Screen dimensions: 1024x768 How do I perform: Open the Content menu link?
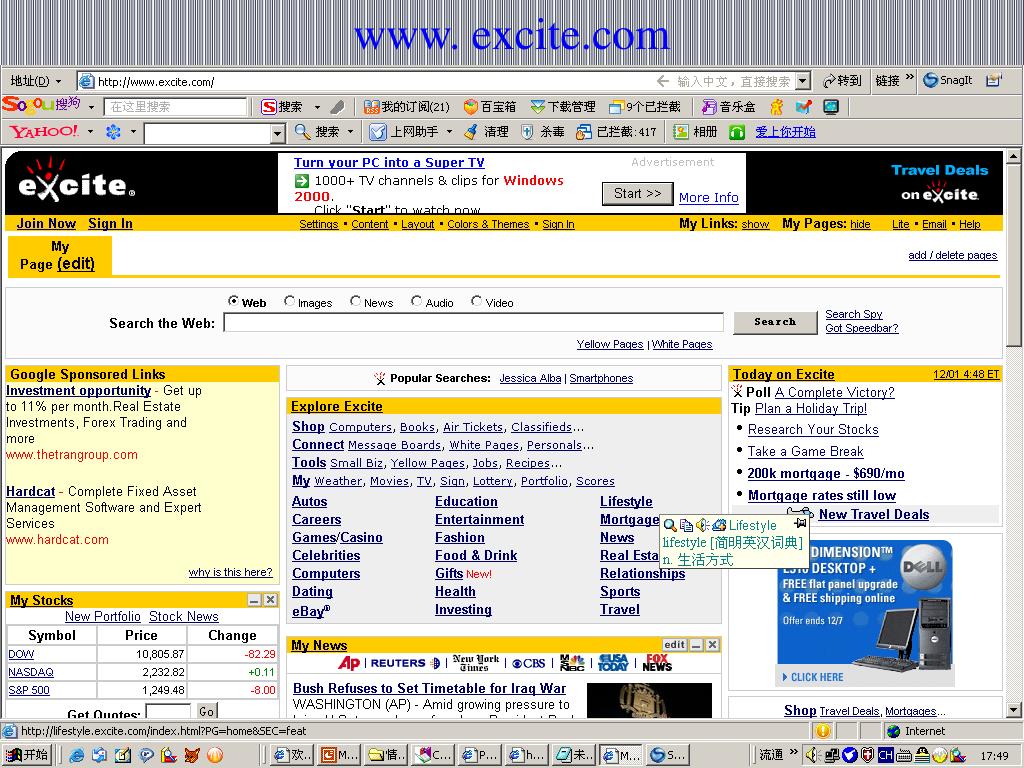[x=370, y=224]
